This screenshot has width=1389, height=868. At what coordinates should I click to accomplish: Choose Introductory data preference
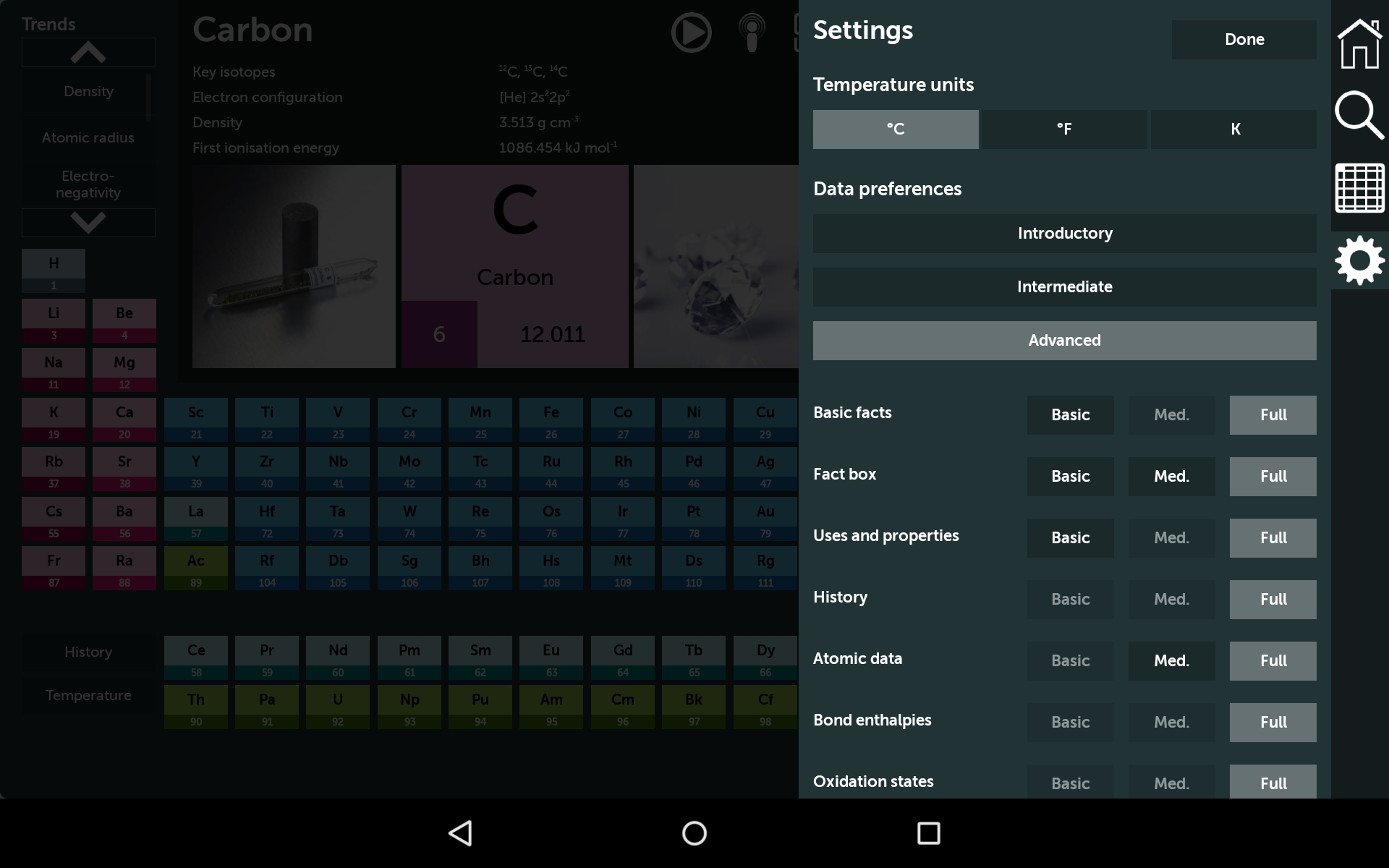[1064, 234]
